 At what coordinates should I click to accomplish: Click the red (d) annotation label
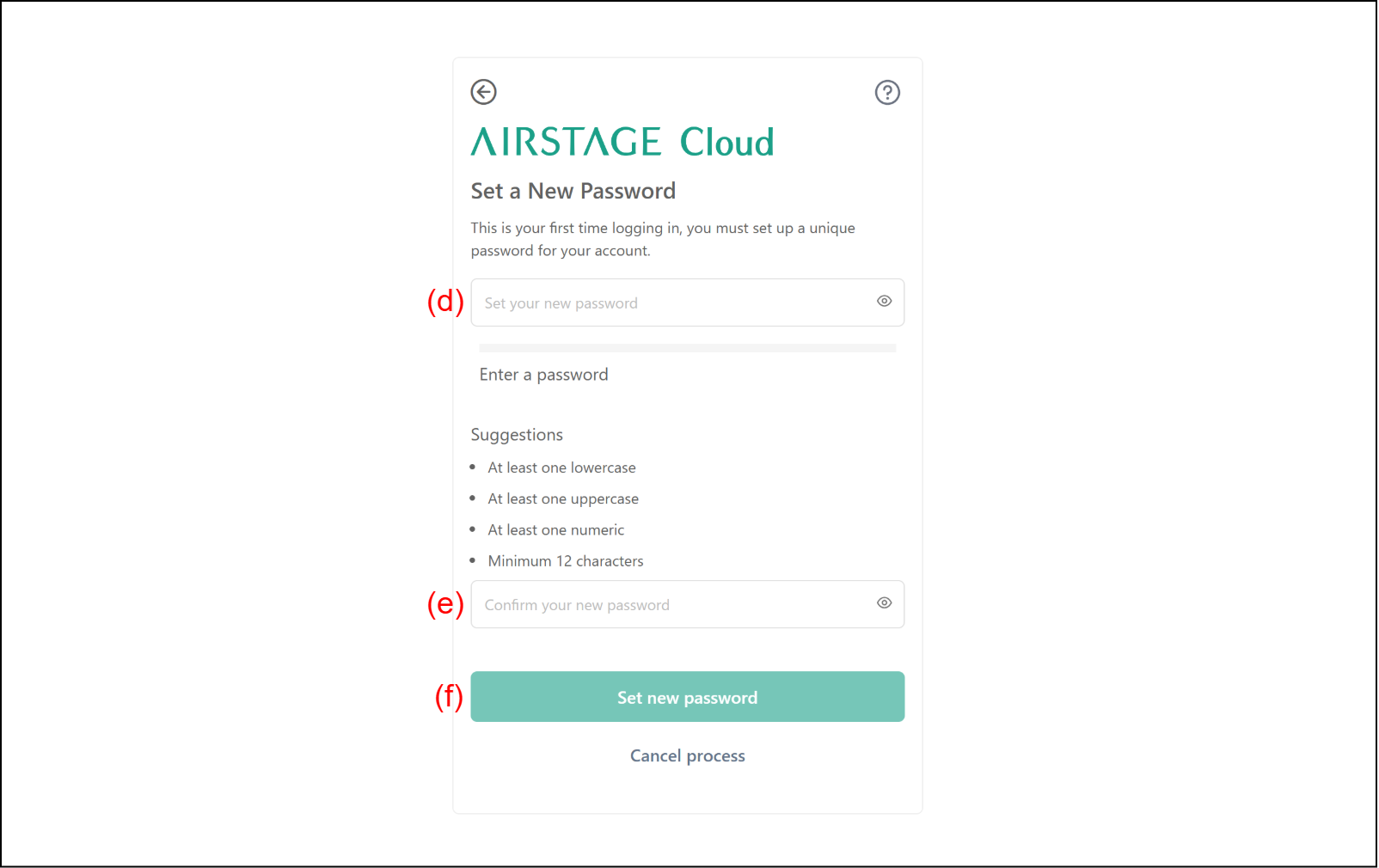click(x=445, y=302)
